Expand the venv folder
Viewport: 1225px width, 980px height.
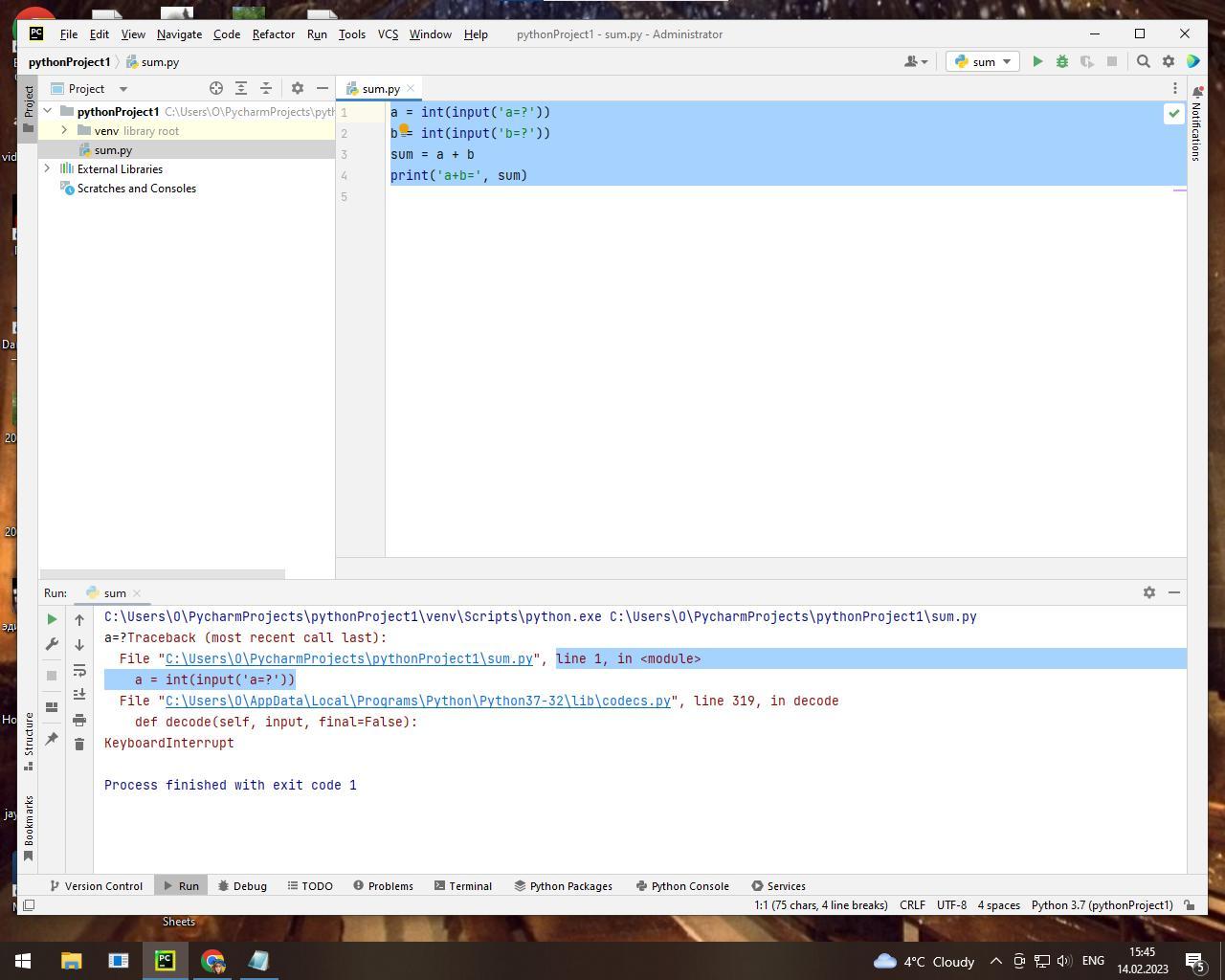[x=64, y=130]
